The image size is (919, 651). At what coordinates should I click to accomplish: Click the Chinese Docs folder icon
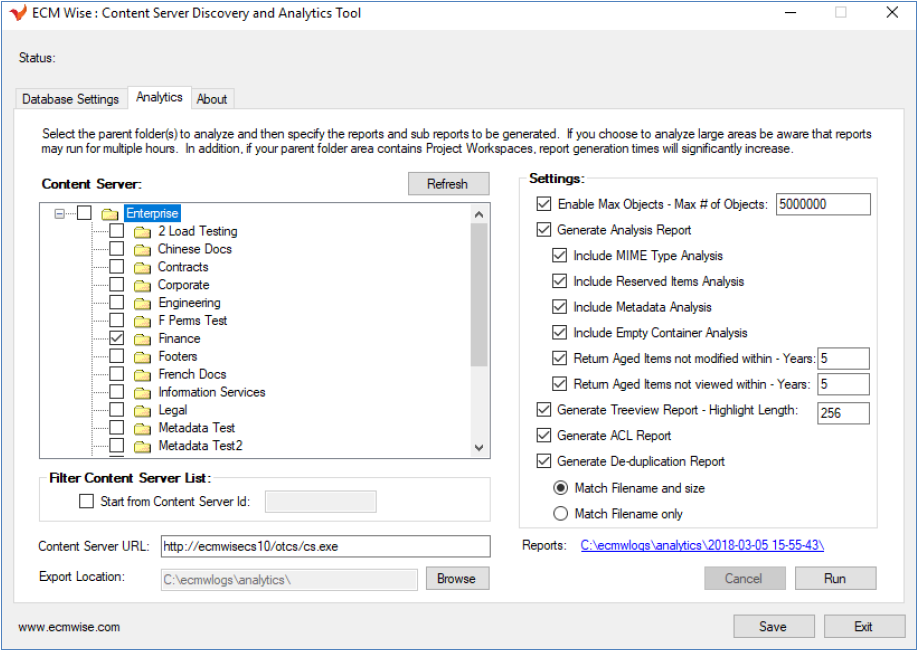142,250
